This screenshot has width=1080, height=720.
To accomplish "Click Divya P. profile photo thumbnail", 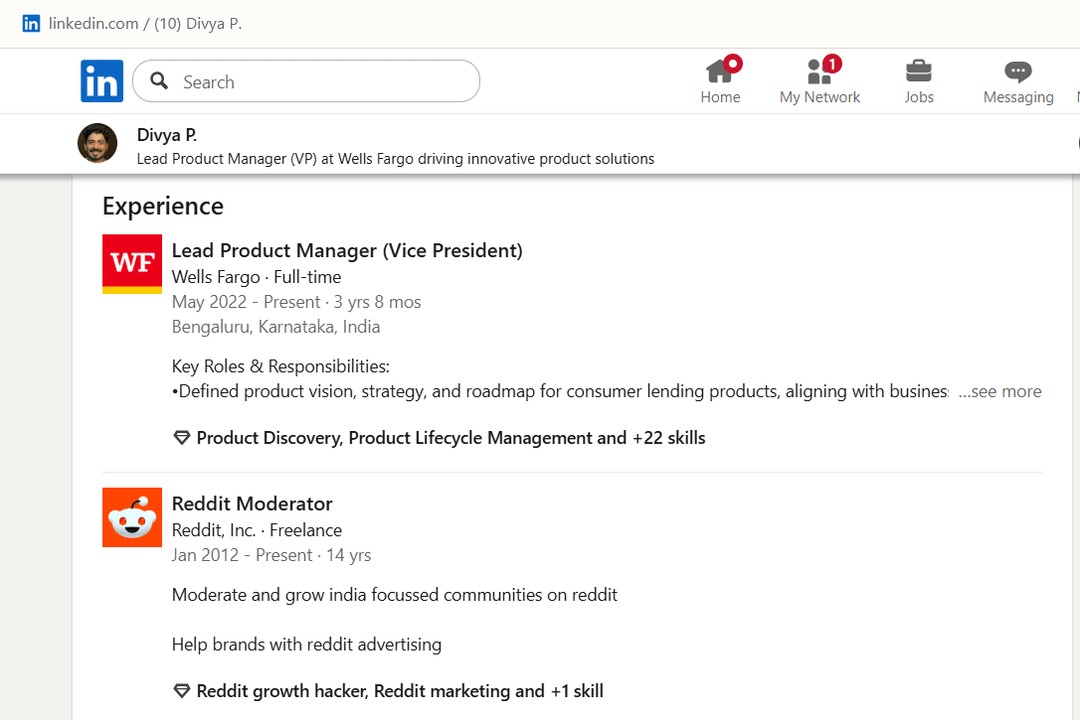I will [x=97, y=143].
